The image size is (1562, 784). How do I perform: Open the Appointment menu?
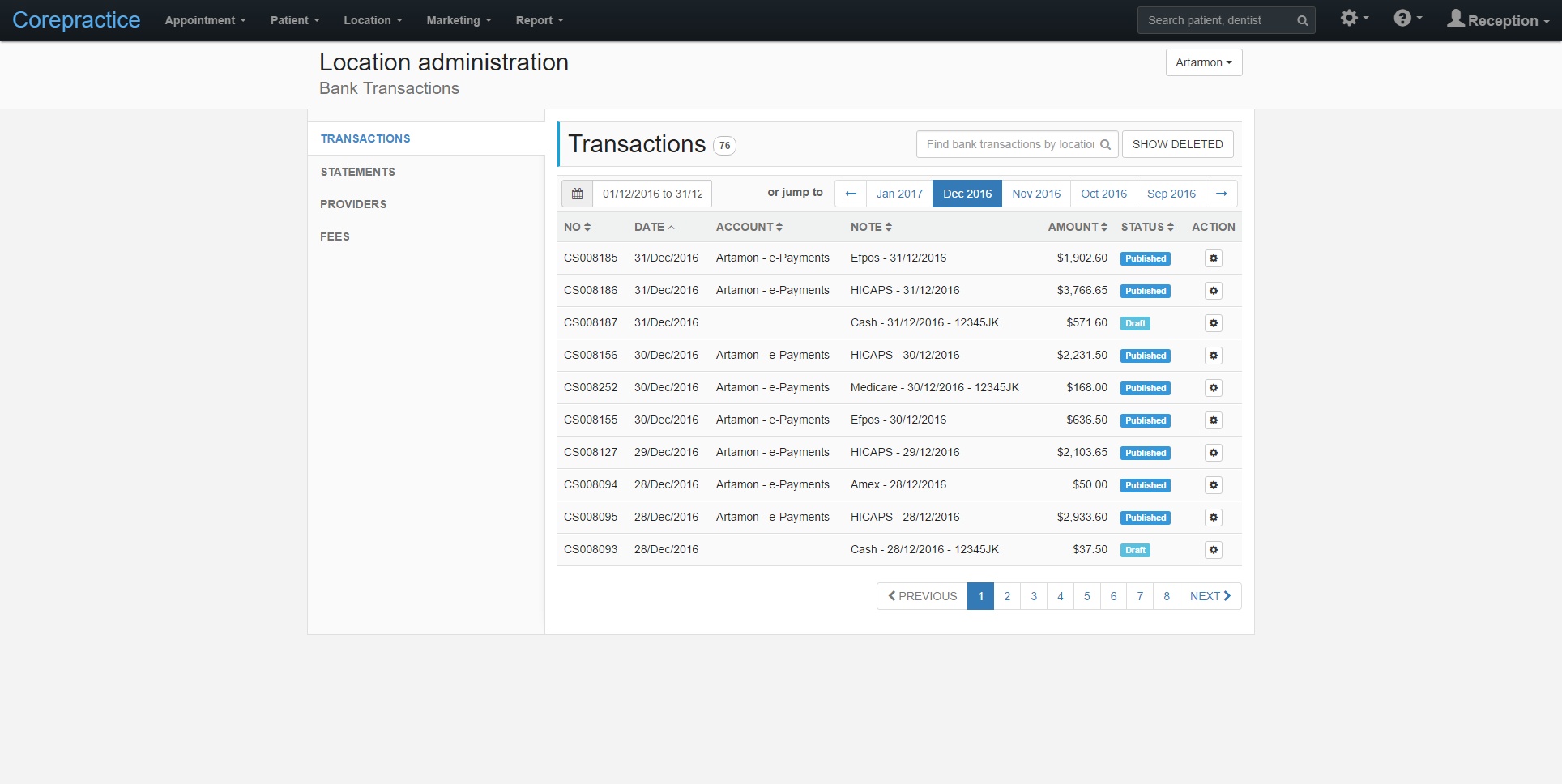[204, 20]
